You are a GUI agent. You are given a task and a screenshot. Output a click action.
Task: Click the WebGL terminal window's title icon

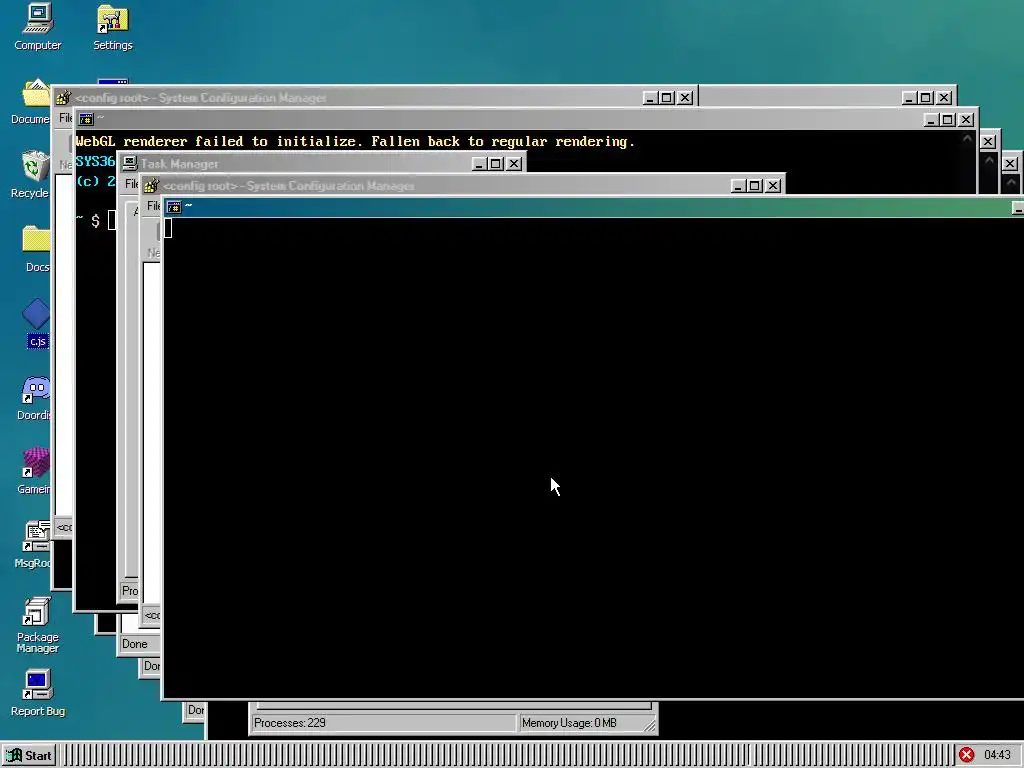click(86, 118)
